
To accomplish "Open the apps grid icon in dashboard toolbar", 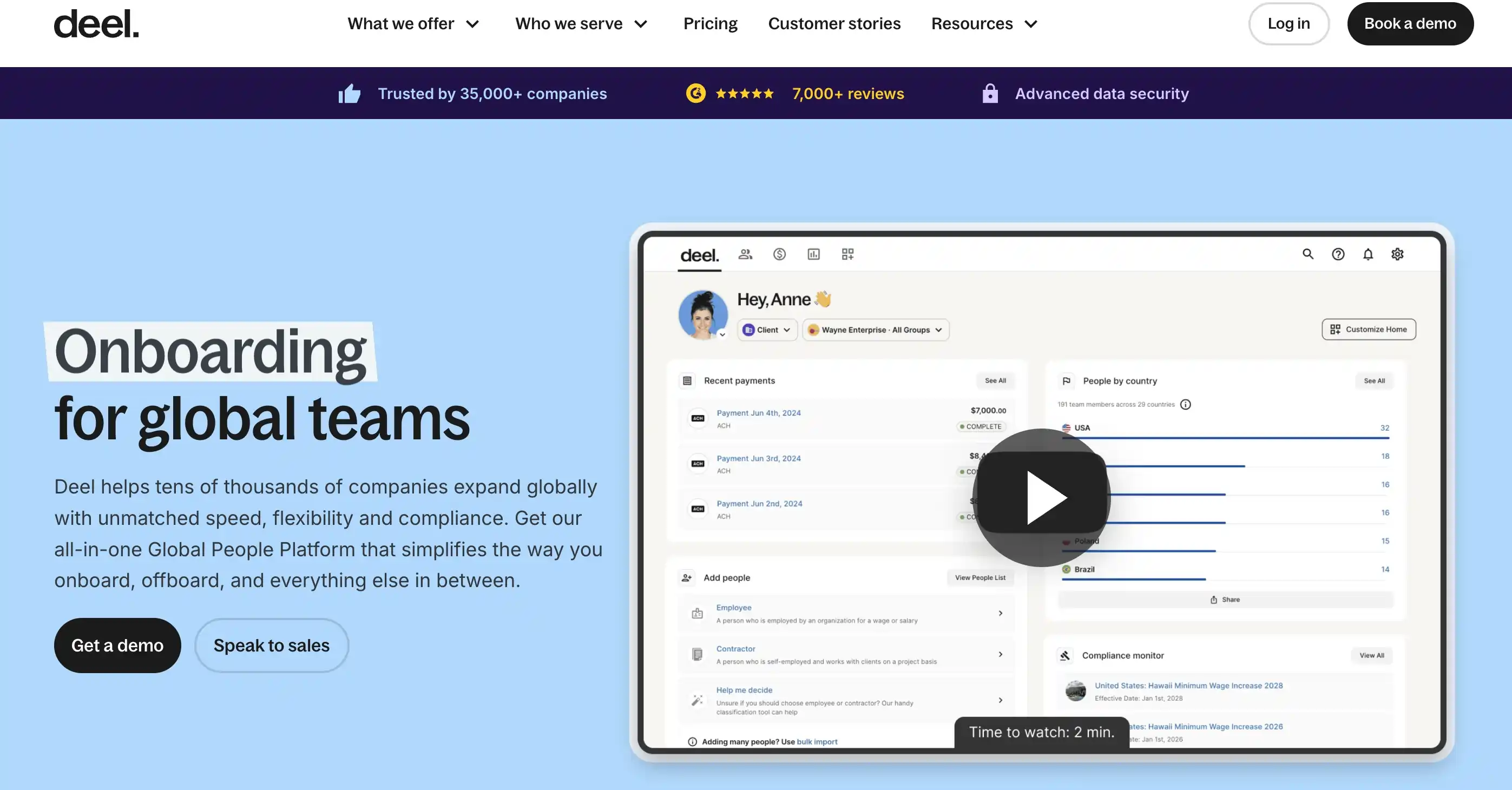I will (x=847, y=254).
